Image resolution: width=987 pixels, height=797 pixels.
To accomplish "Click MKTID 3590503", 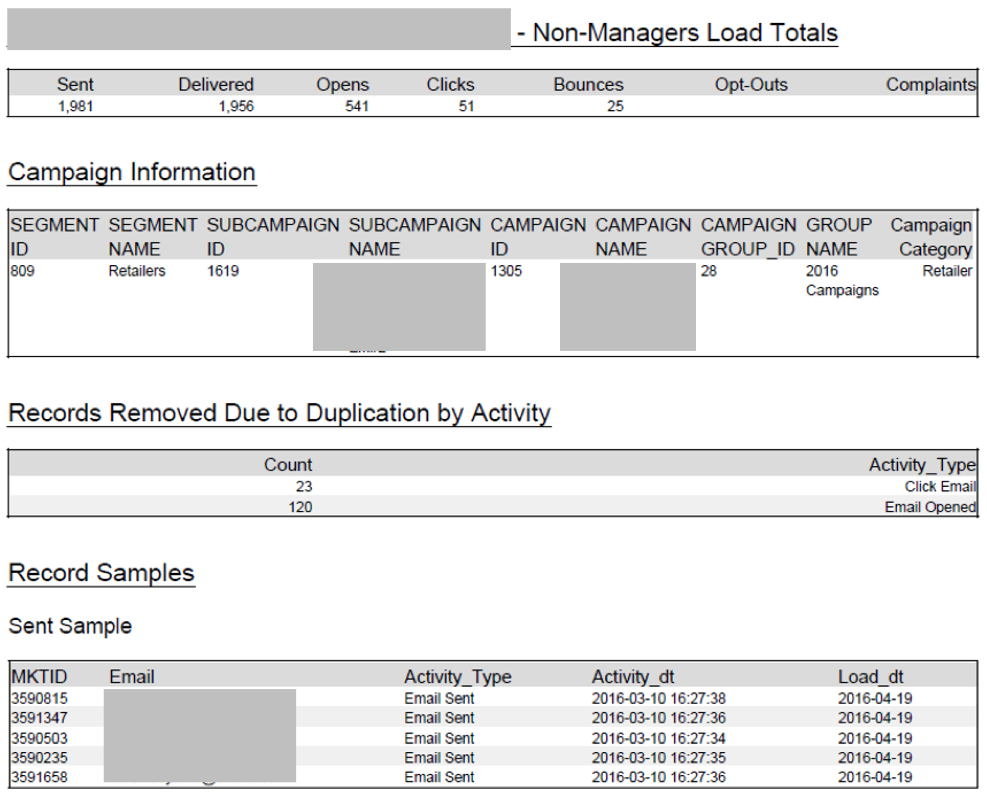I will pos(39,738).
